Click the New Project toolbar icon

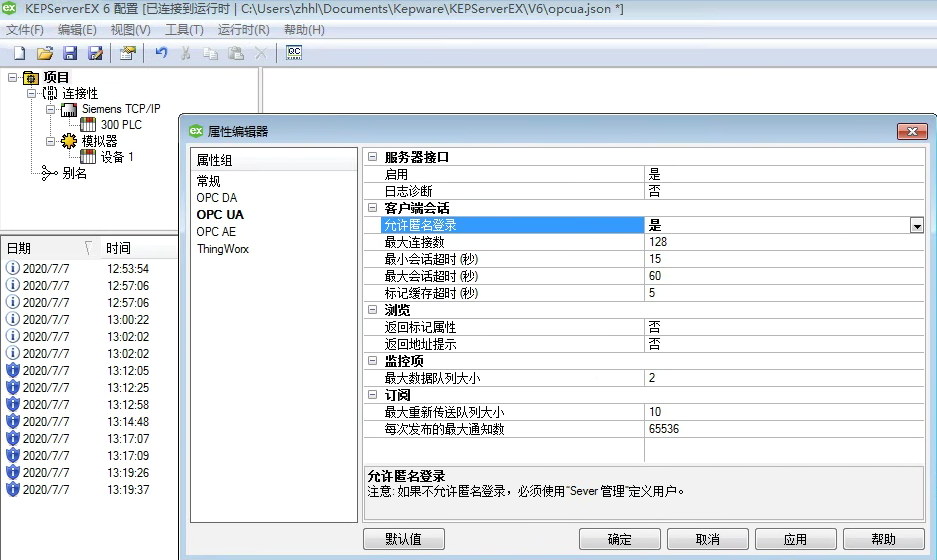[19, 53]
